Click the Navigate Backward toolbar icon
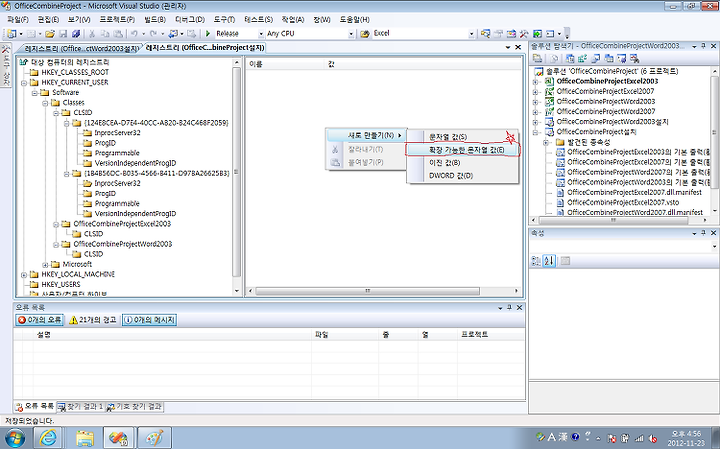The image size is (720, 449). click(173, 34)
